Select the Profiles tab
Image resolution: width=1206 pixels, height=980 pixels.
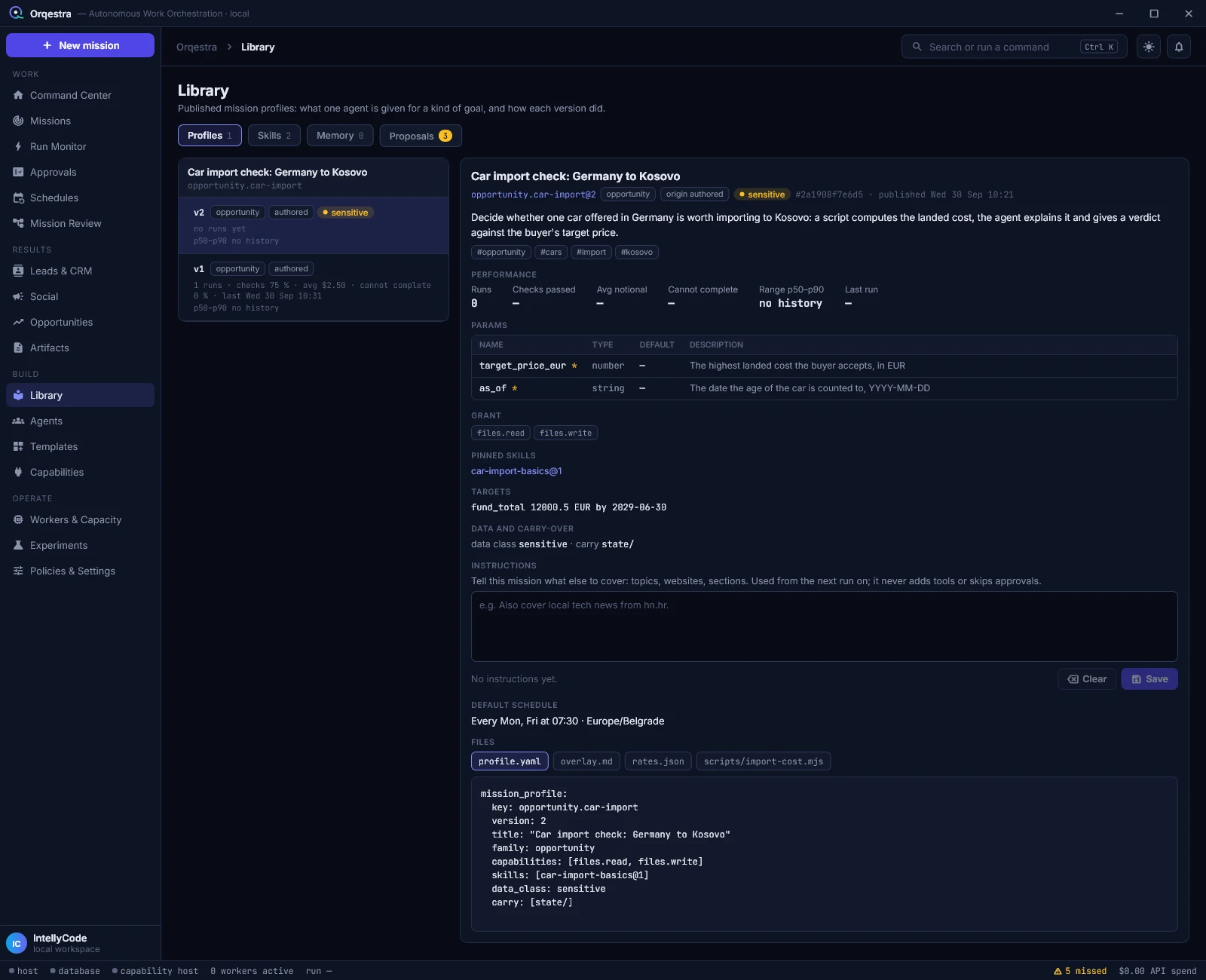pos(210,136)
